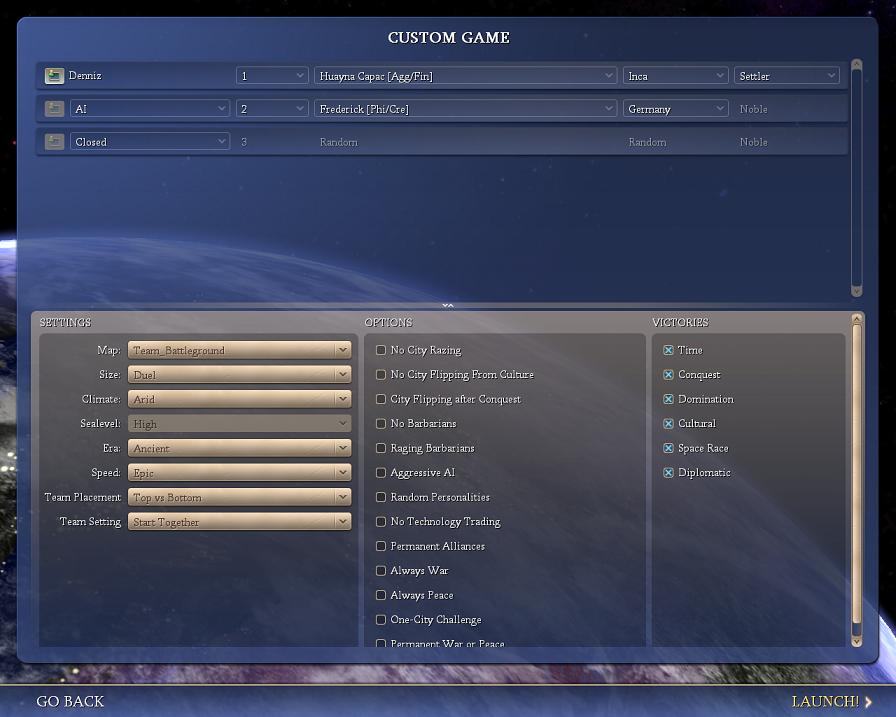Uncheck Conquest victory
The width and height of the screenshot is (896, 717).
[x=669, y=374]
